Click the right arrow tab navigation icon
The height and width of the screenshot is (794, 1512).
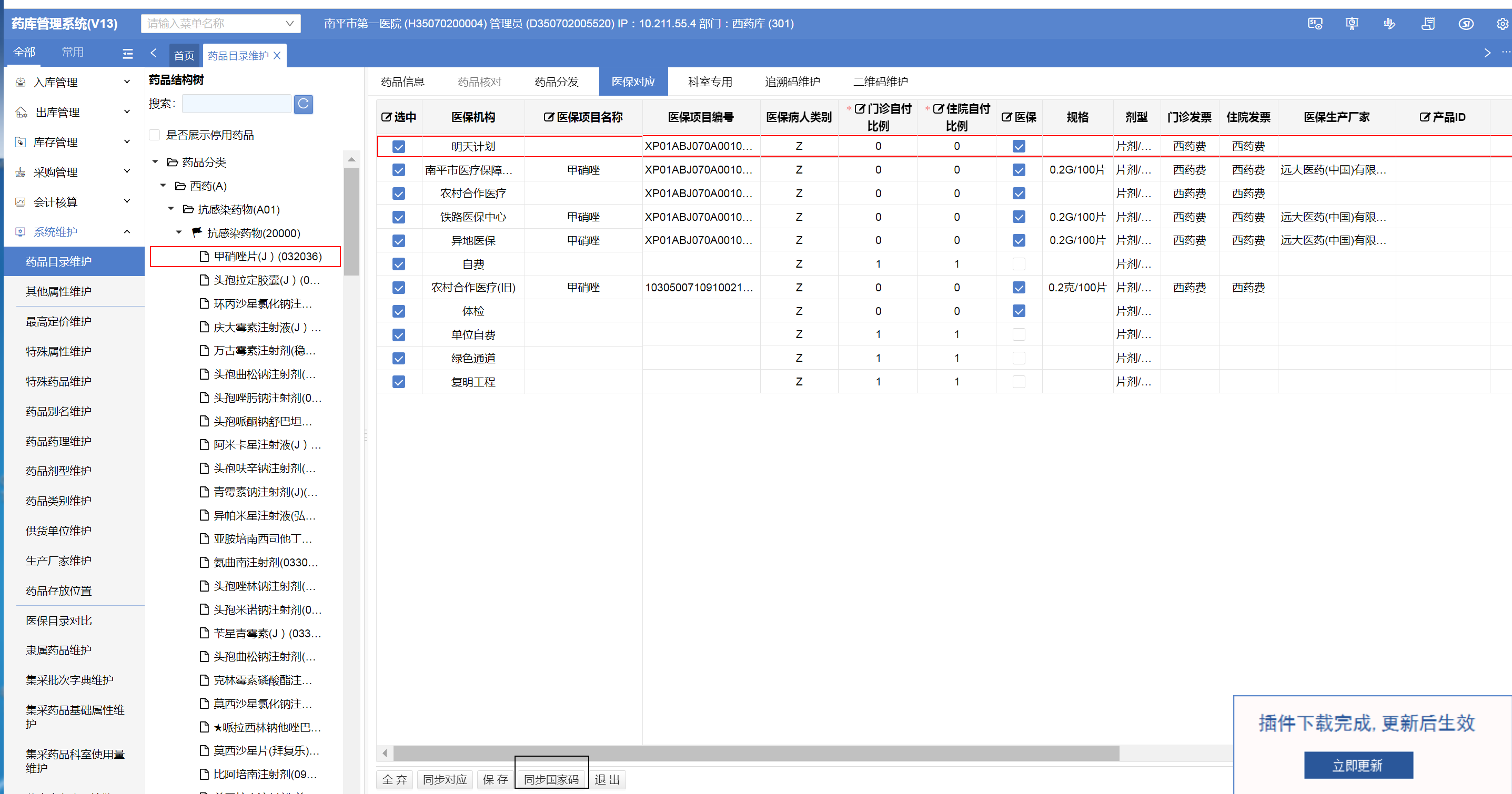pyautogui.click(x=1487, y=53)
